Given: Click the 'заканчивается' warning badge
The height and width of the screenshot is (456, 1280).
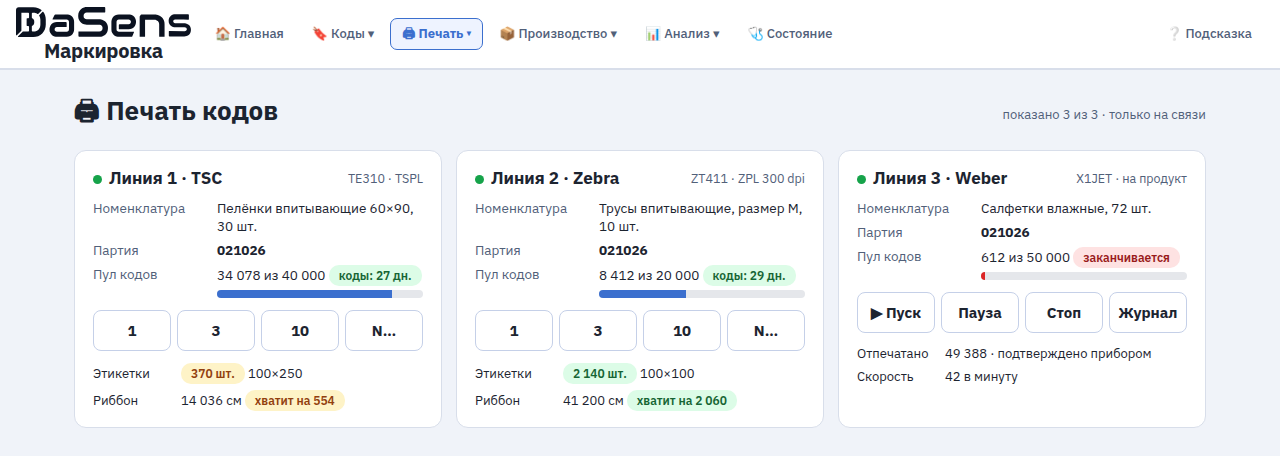Looking at the screenshot, I should (x=1127, y=257).
